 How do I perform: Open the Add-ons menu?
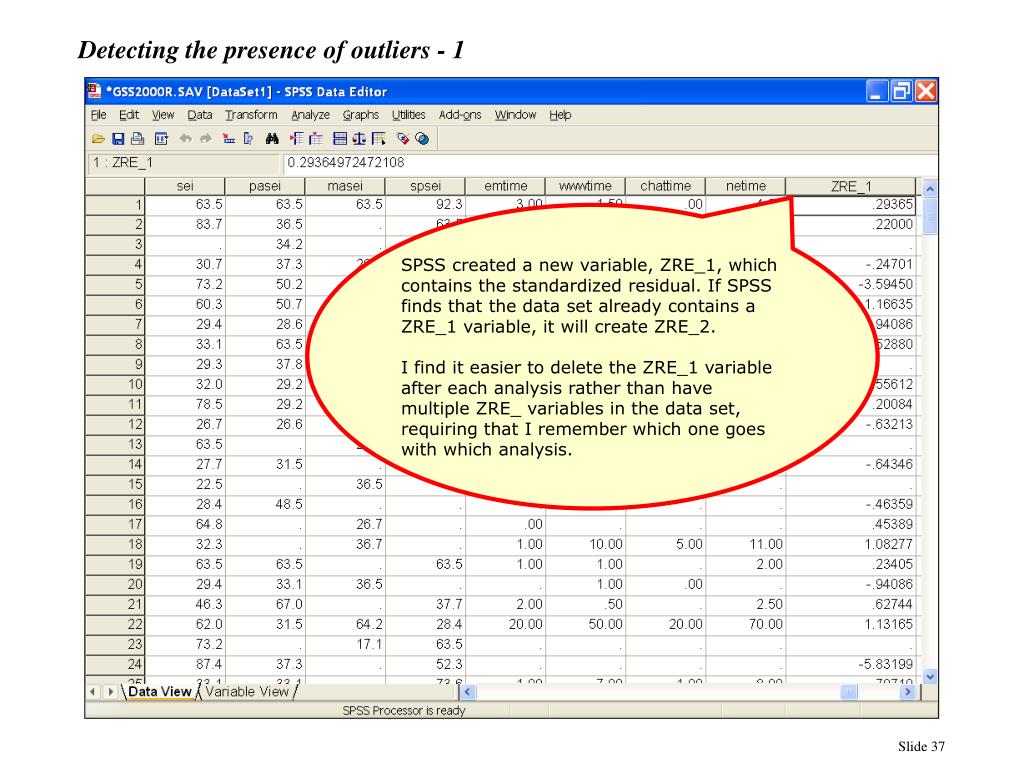pos(460,115)
